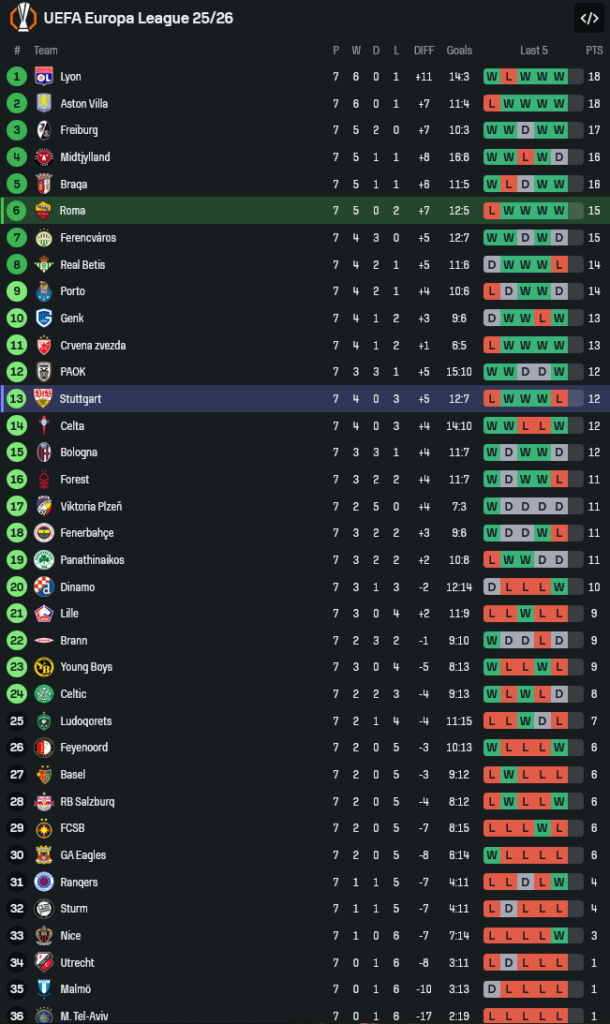The width and height of the screenshot is (610, 1024).
Task: Select the Fenerbahçe table row name
Action: pyautogui.click(x=87, y=533)
